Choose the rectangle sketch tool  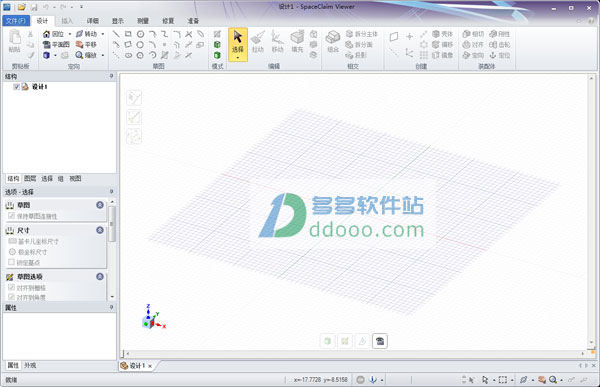point(128,34)
